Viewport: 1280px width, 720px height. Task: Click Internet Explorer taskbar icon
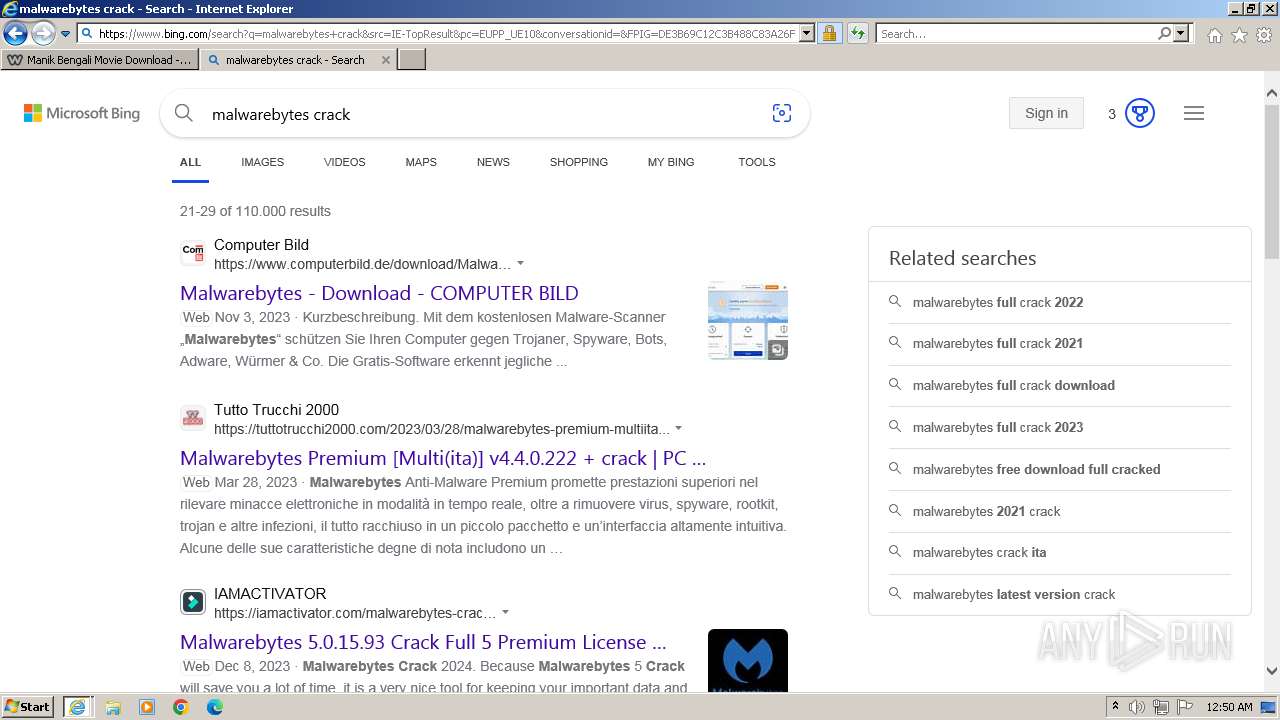point(78,707)
